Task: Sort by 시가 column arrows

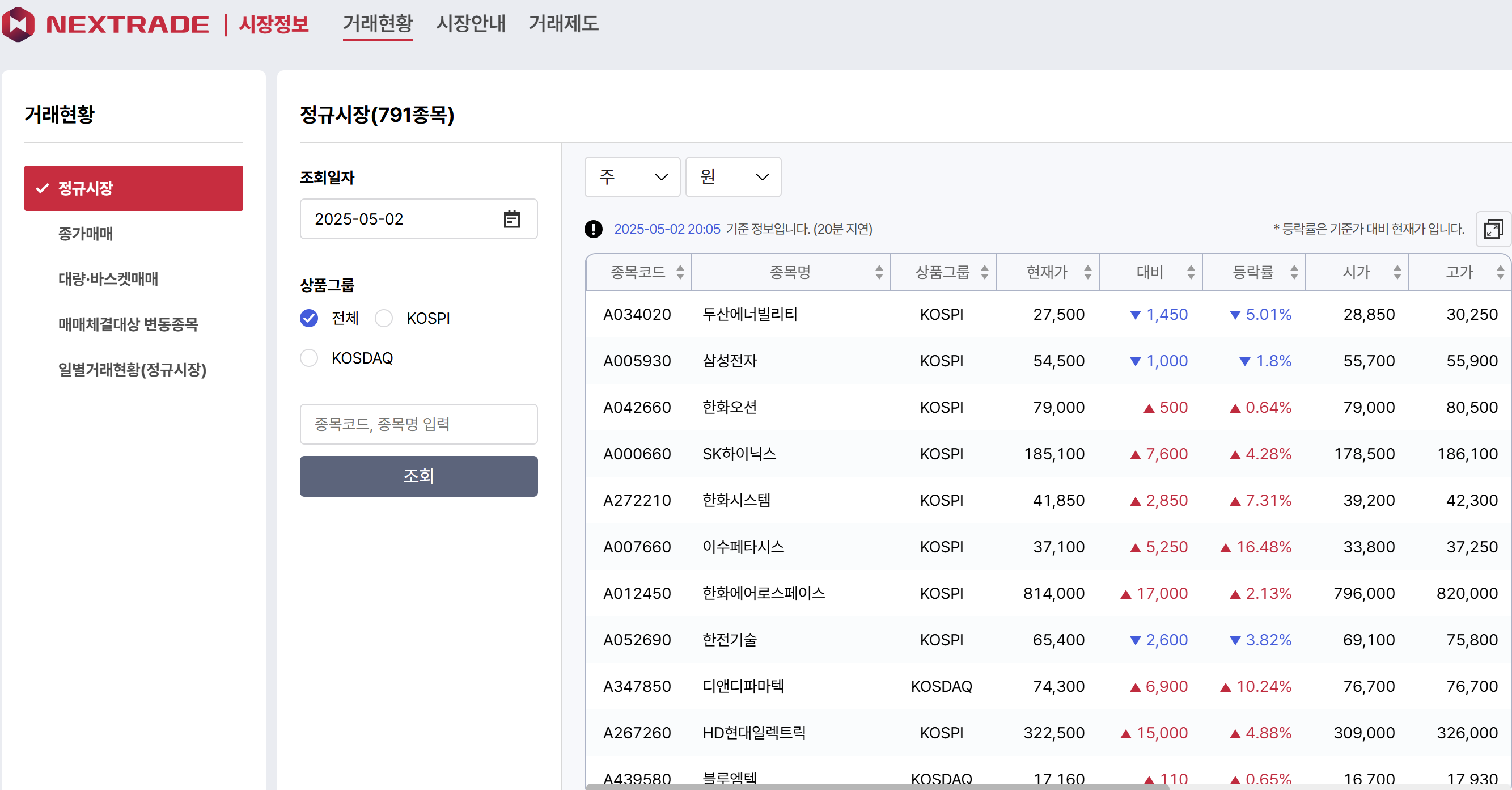Action: 1397,272
